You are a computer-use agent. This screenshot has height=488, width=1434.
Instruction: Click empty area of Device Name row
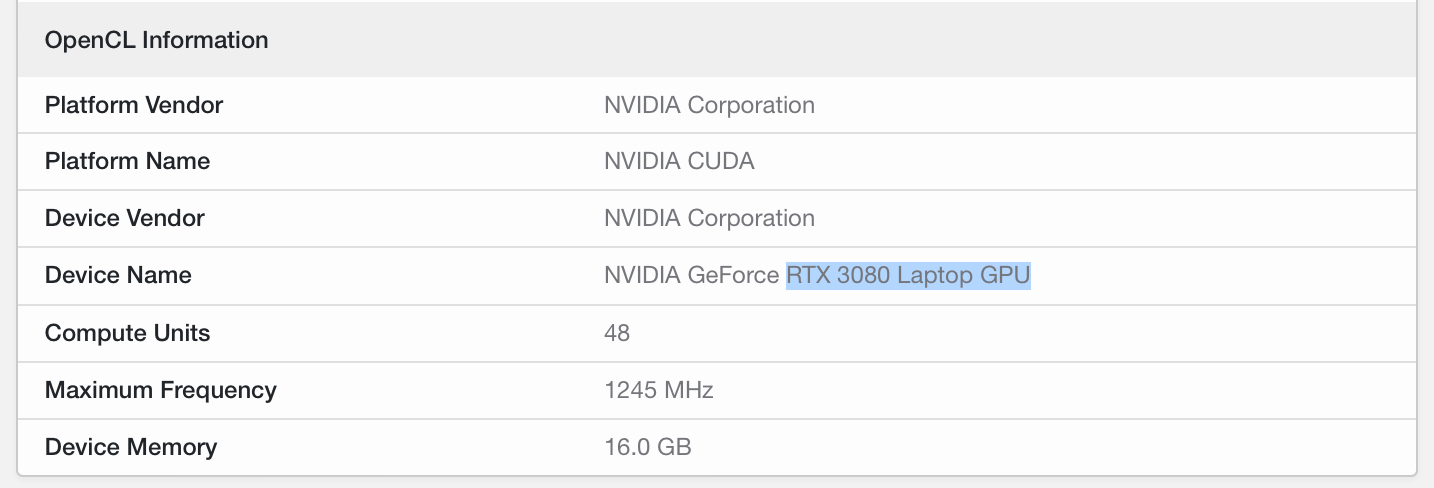(1220, 275)
